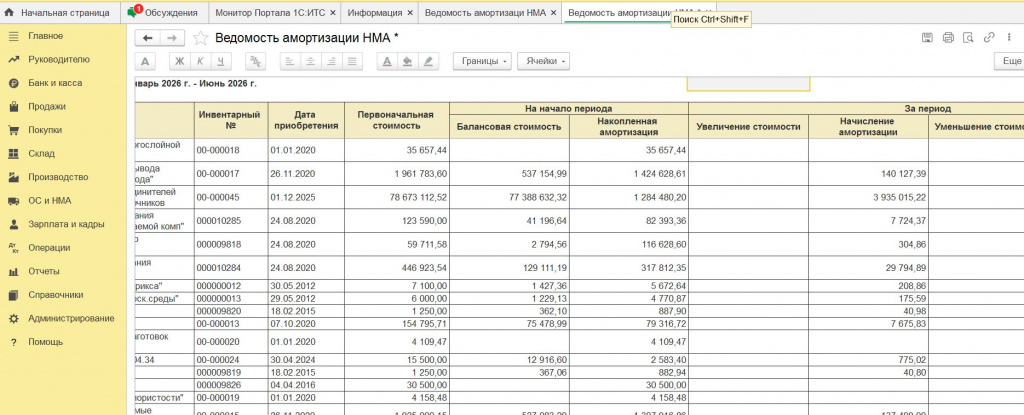This screenshot has height=415, width=1024.
Task: Select the Увеличение стоимости column header
Action: click(748, 126)
